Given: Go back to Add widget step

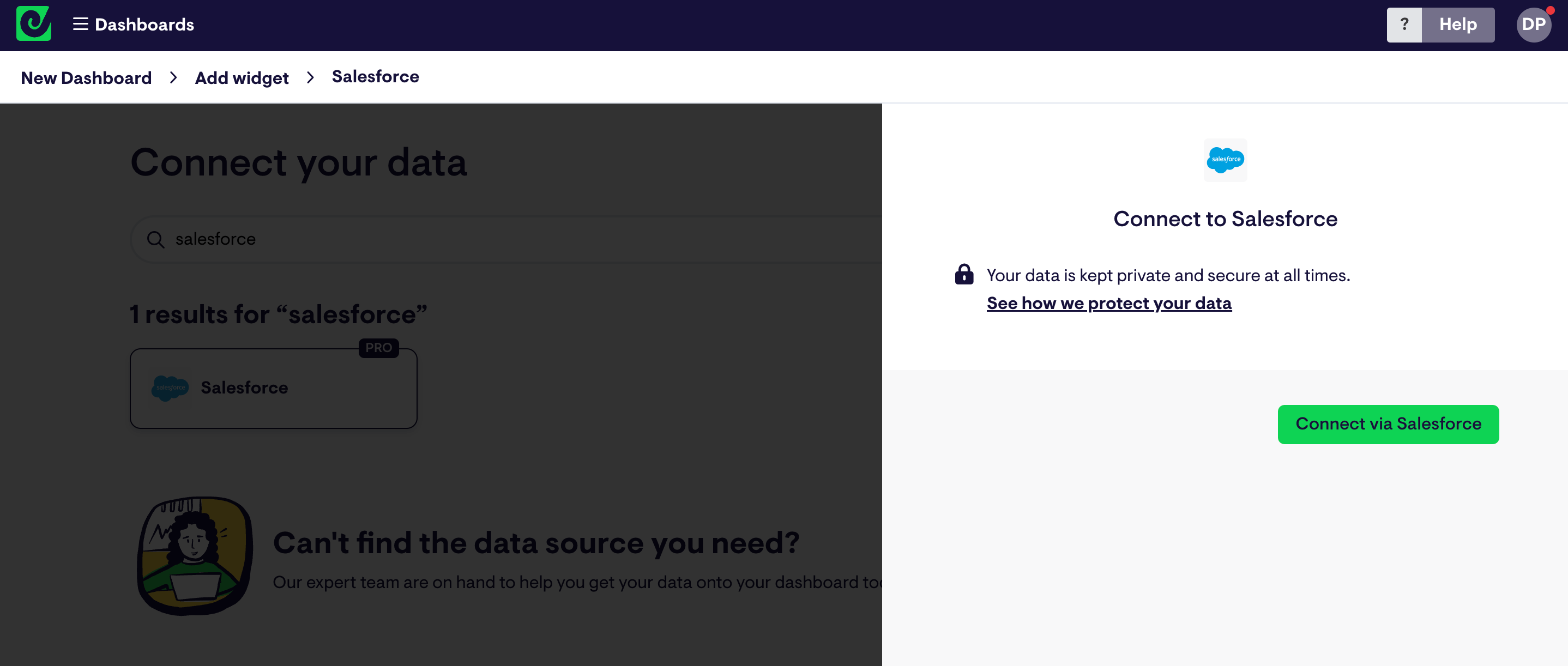Looking at the screenshot, I should point(241,77).
